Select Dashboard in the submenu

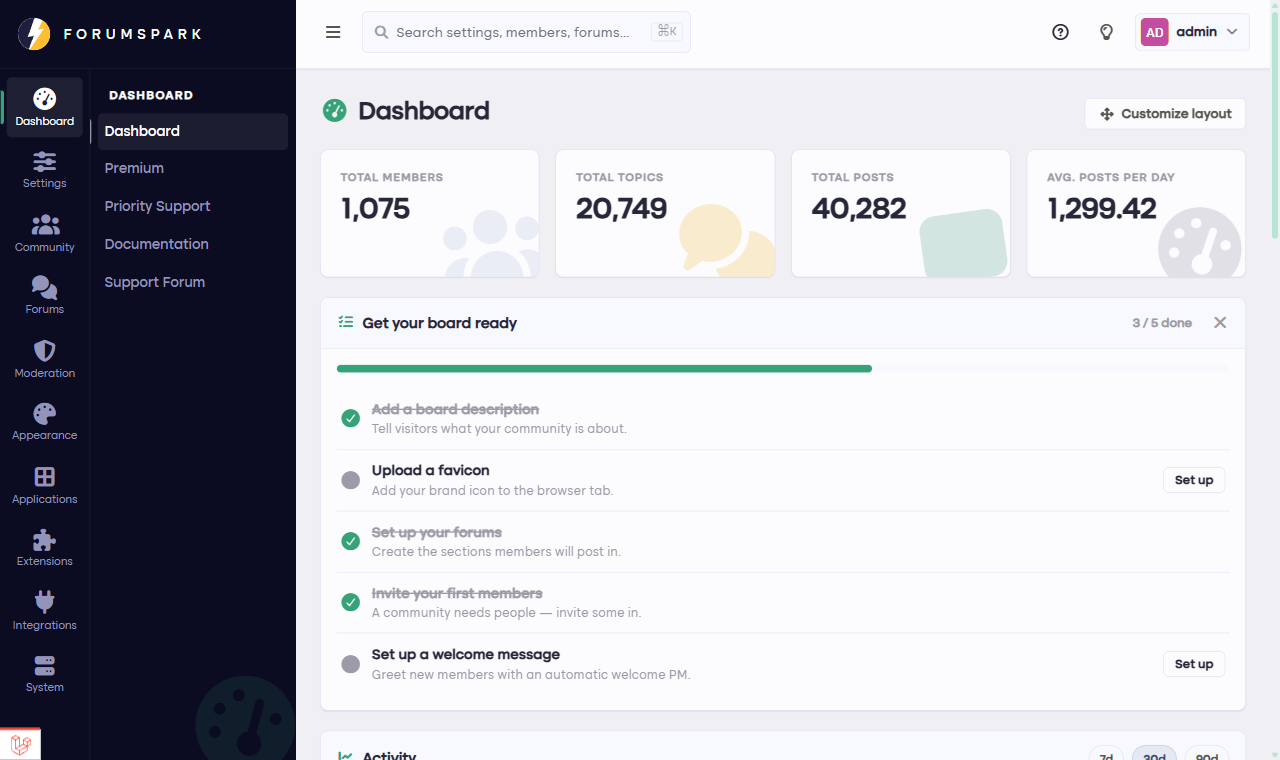pos(193,131)
